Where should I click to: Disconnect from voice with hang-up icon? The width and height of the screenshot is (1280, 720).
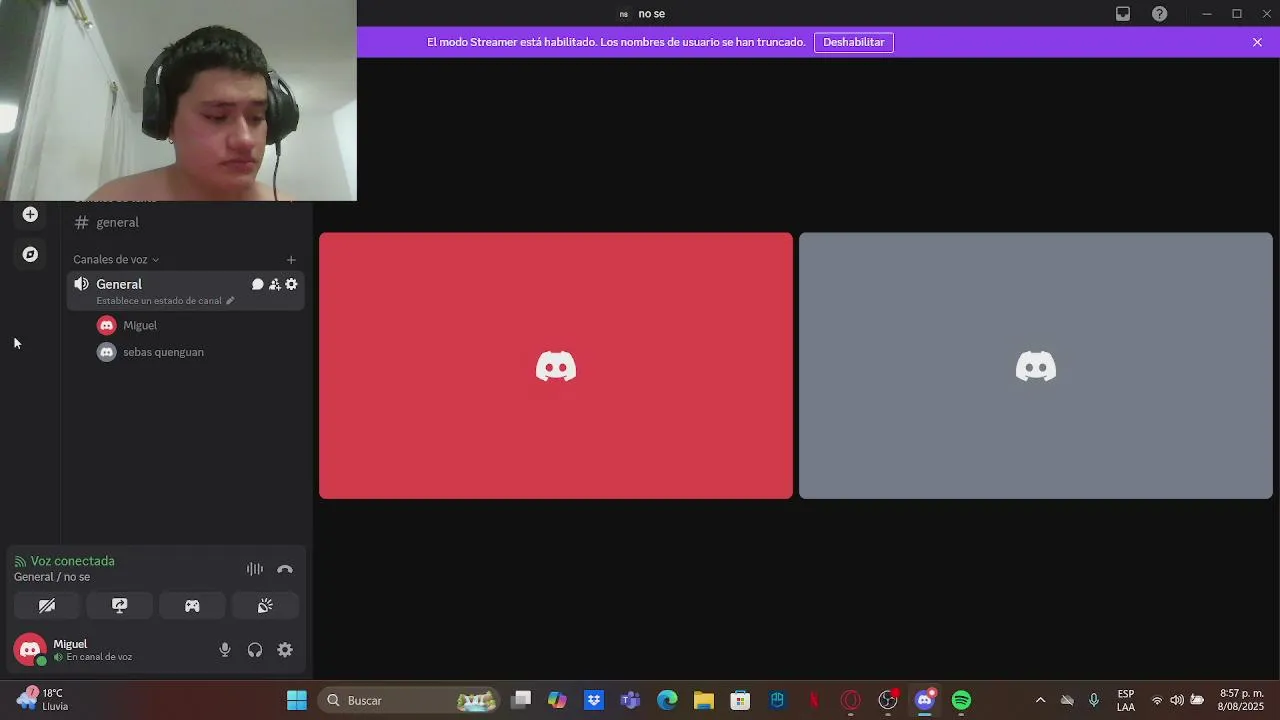285,569
